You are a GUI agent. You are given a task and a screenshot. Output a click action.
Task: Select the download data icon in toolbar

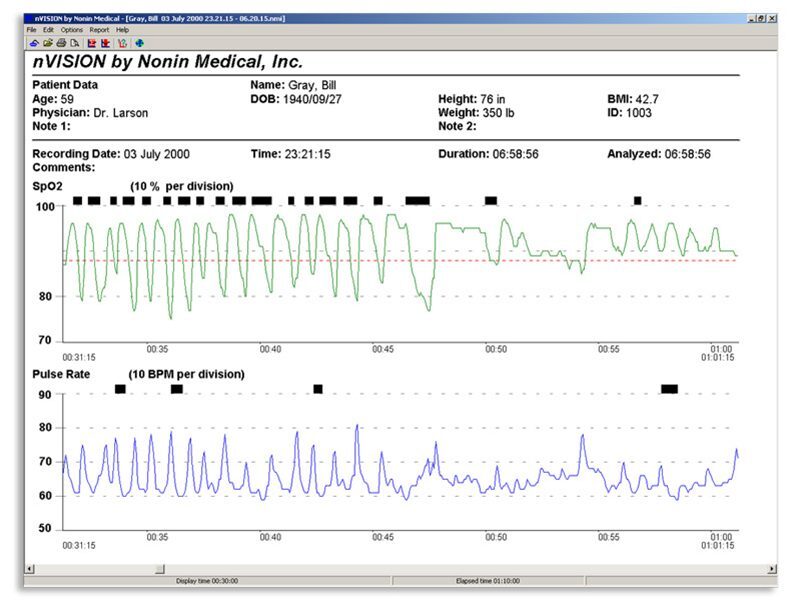pos(34,44)
